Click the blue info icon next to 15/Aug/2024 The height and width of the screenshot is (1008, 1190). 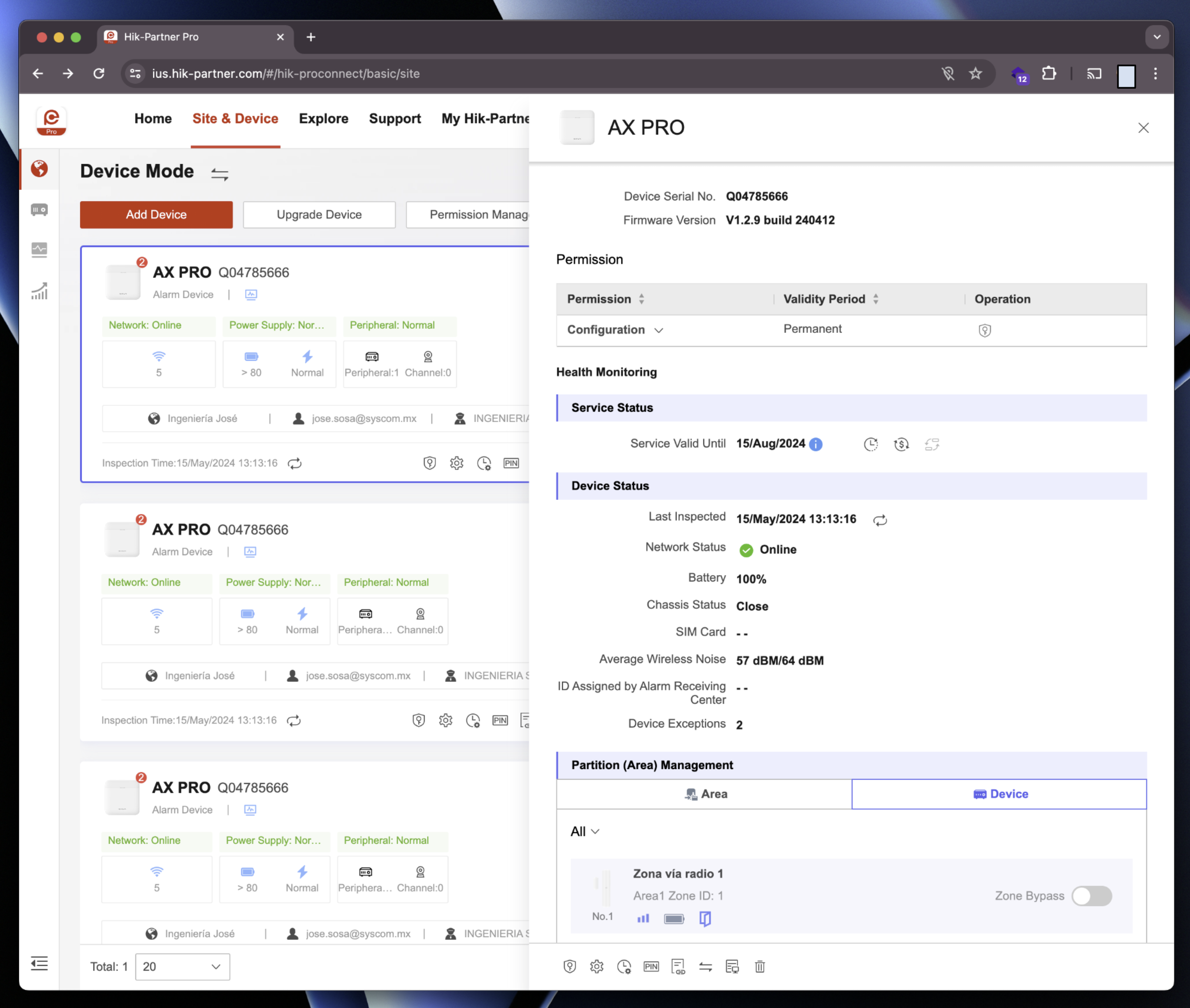coord(816,444)
